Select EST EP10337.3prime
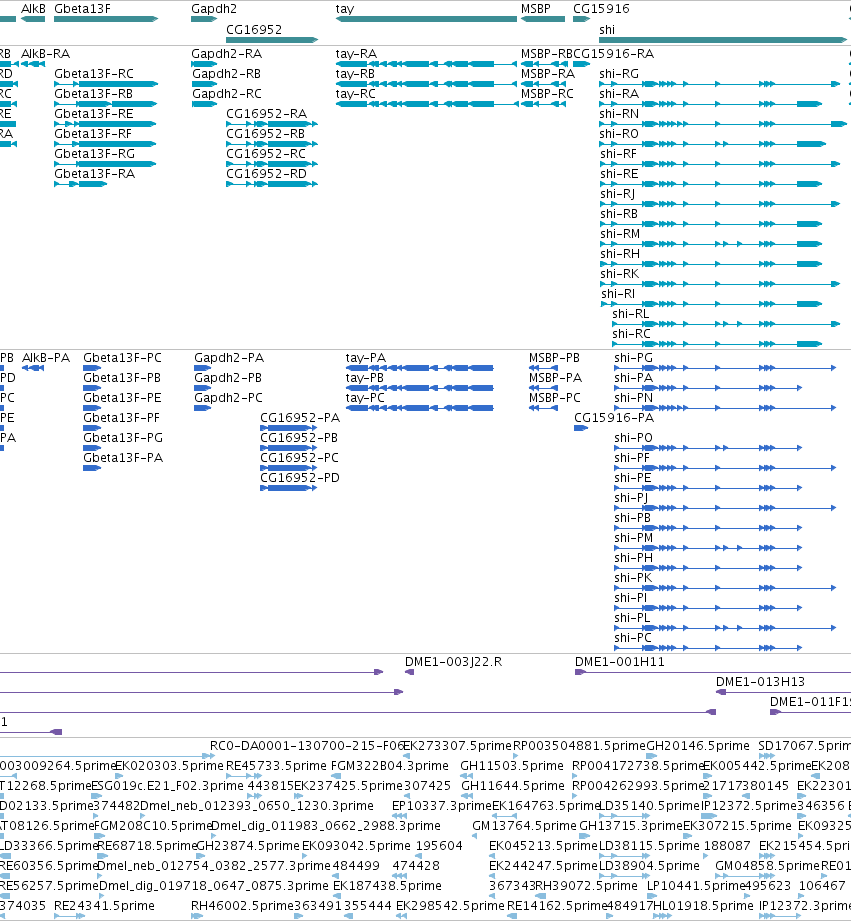 (x=442, y=806)
